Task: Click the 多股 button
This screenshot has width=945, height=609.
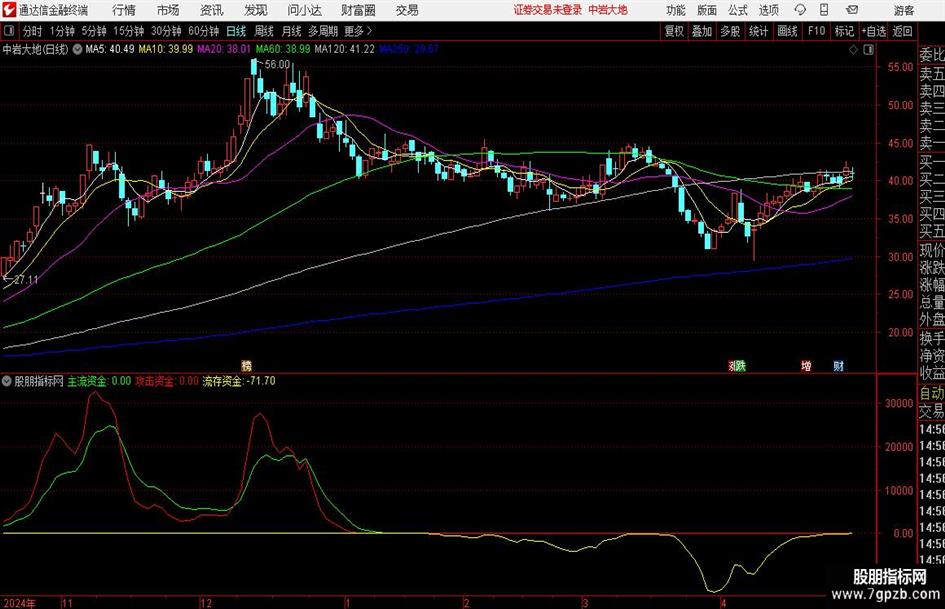Action: point(730,31)
